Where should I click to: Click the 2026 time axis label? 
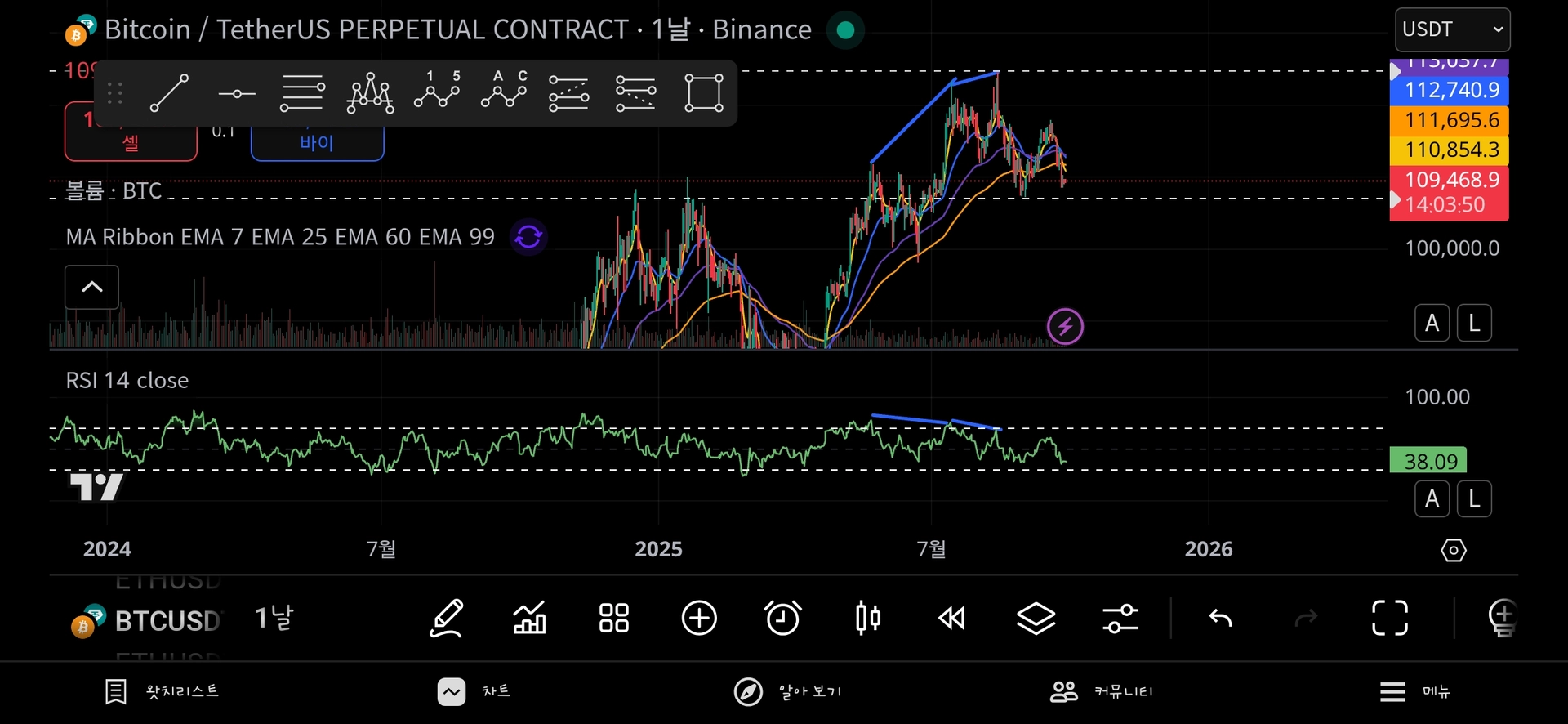tap(1209, 550)
